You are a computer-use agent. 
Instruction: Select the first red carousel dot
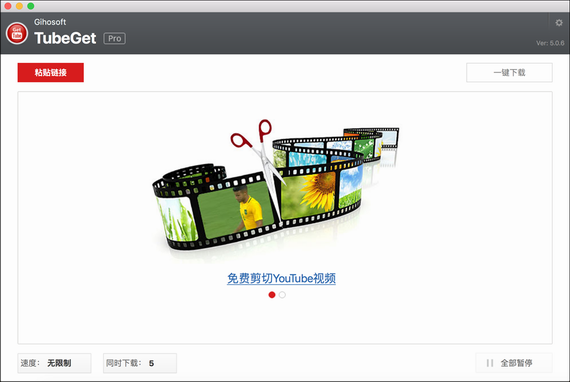pos(272,295)
